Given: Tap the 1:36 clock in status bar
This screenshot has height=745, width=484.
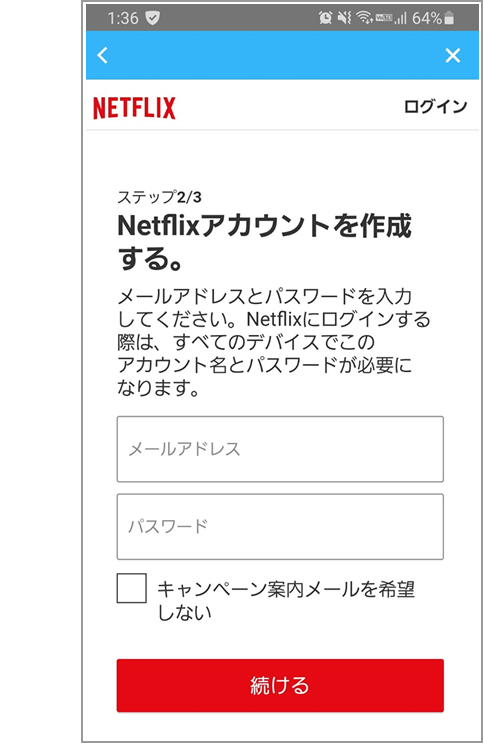Looking at the screenshot, I should click(x=123, y=18).
